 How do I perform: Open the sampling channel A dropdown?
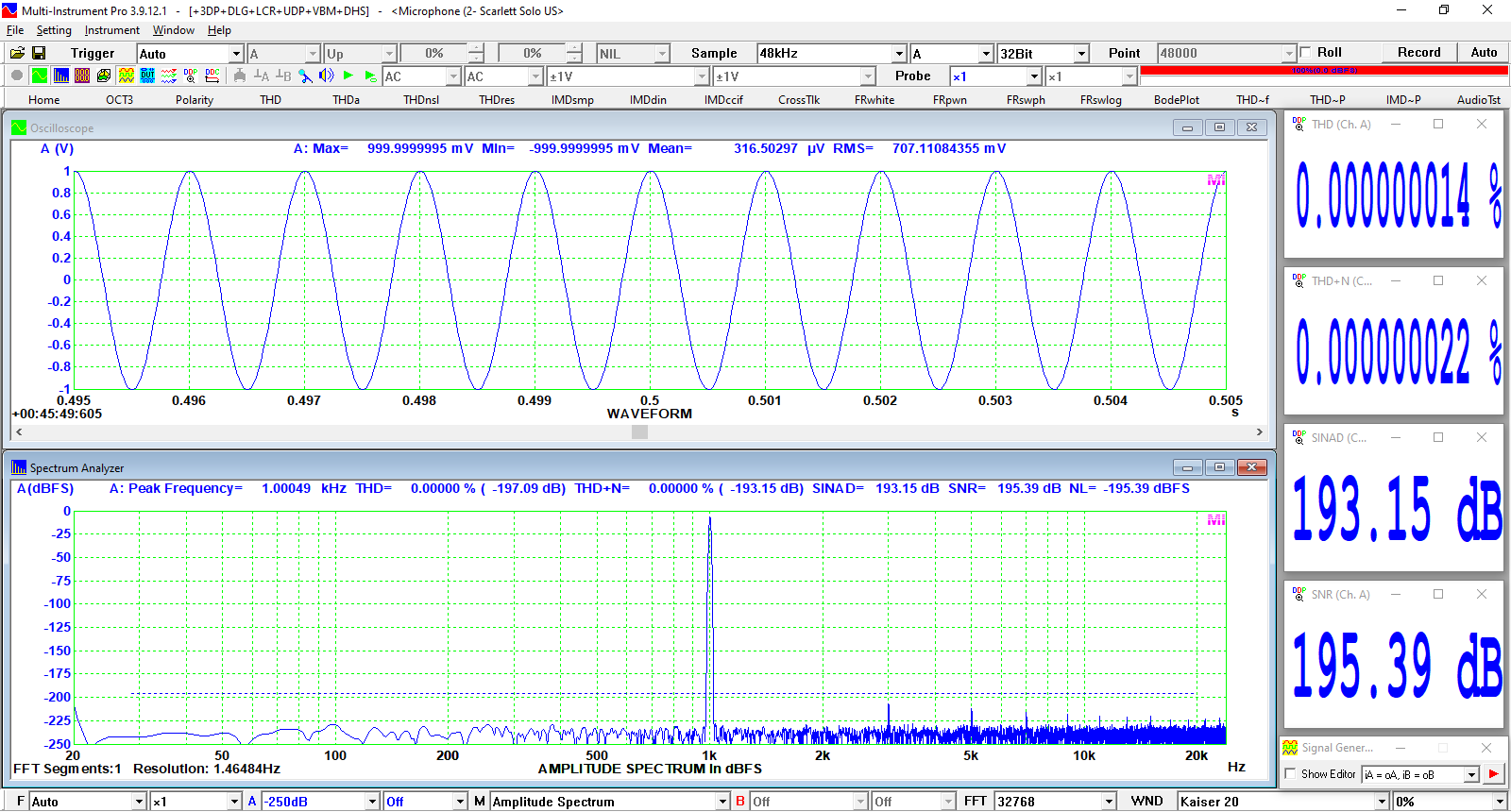(951, 54)
